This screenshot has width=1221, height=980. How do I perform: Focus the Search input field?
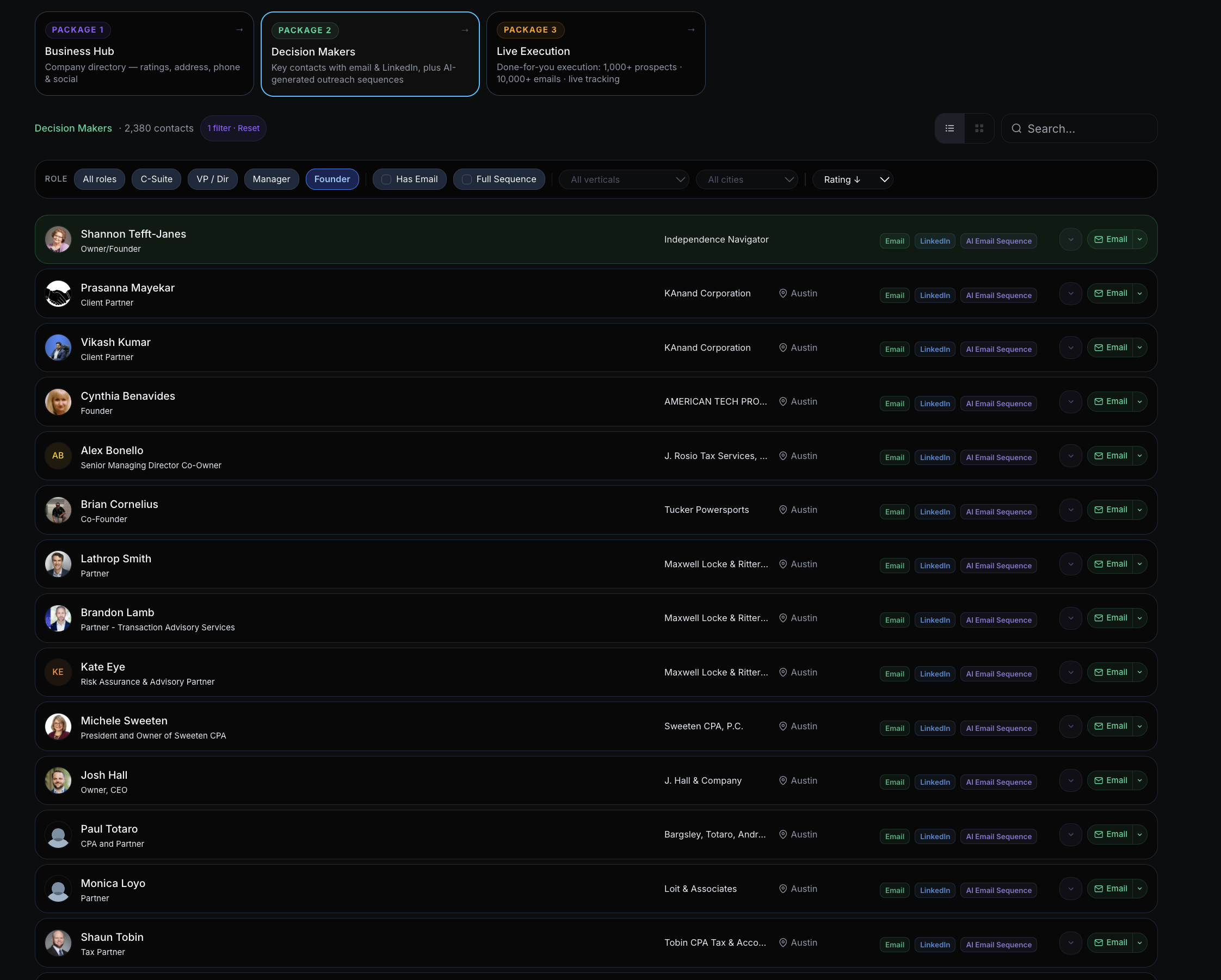click(1080, 128)
